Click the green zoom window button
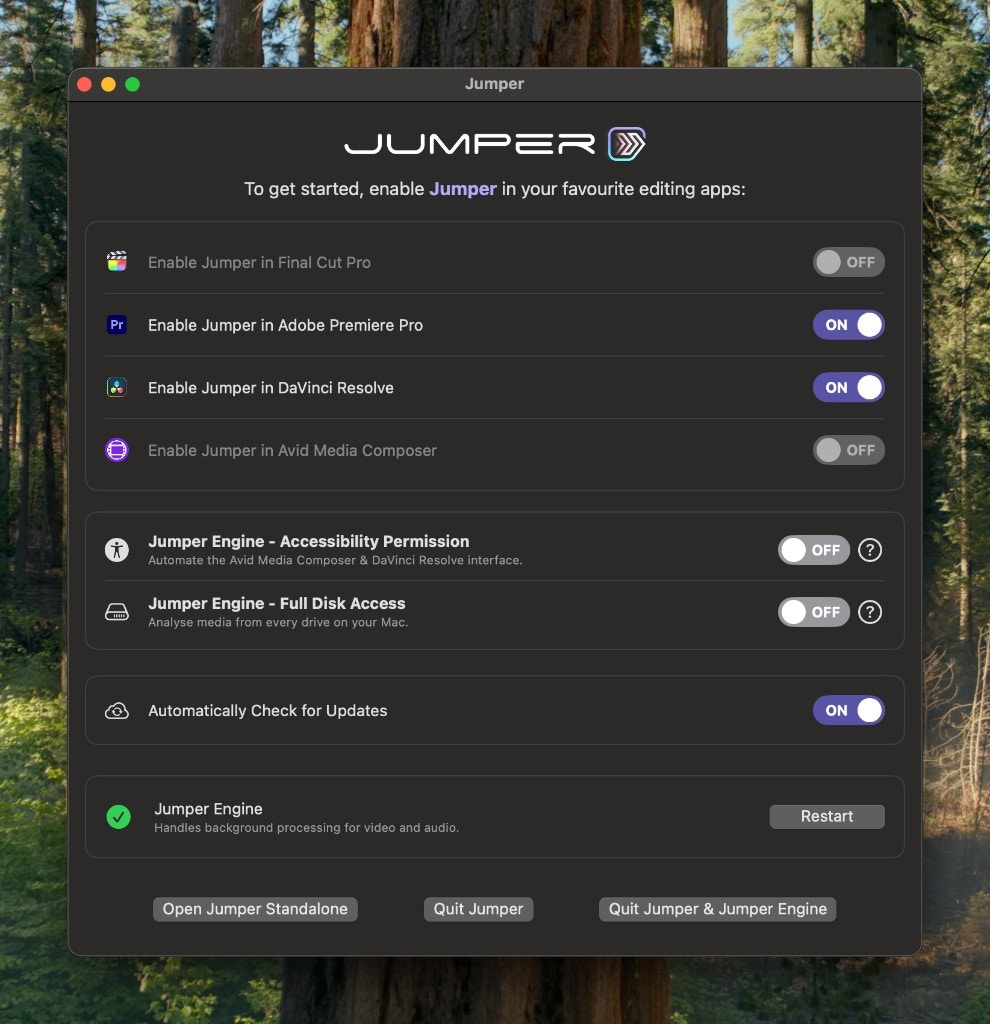 point(133,84)
